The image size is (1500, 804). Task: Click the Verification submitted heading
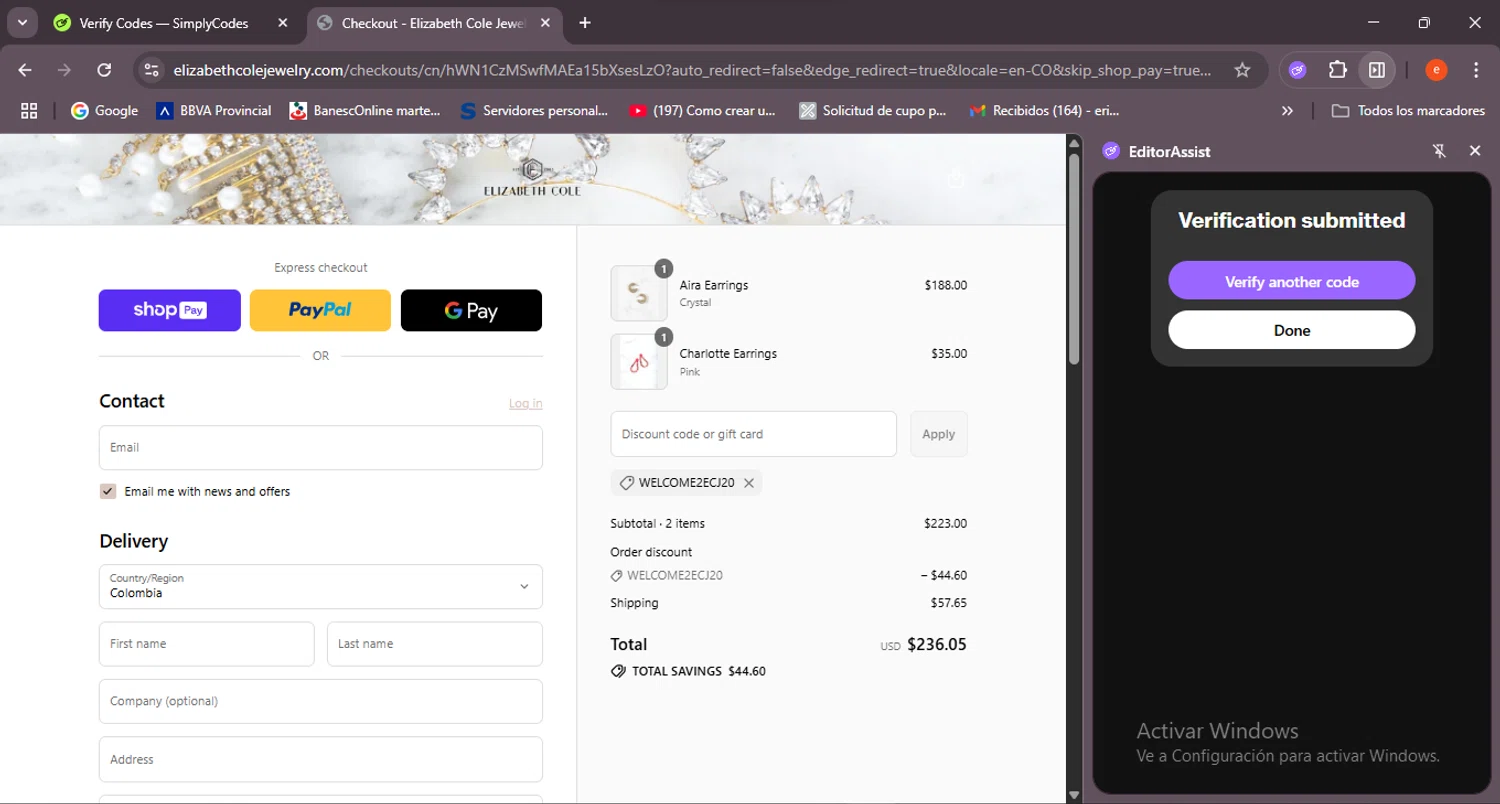[1292, 220]
